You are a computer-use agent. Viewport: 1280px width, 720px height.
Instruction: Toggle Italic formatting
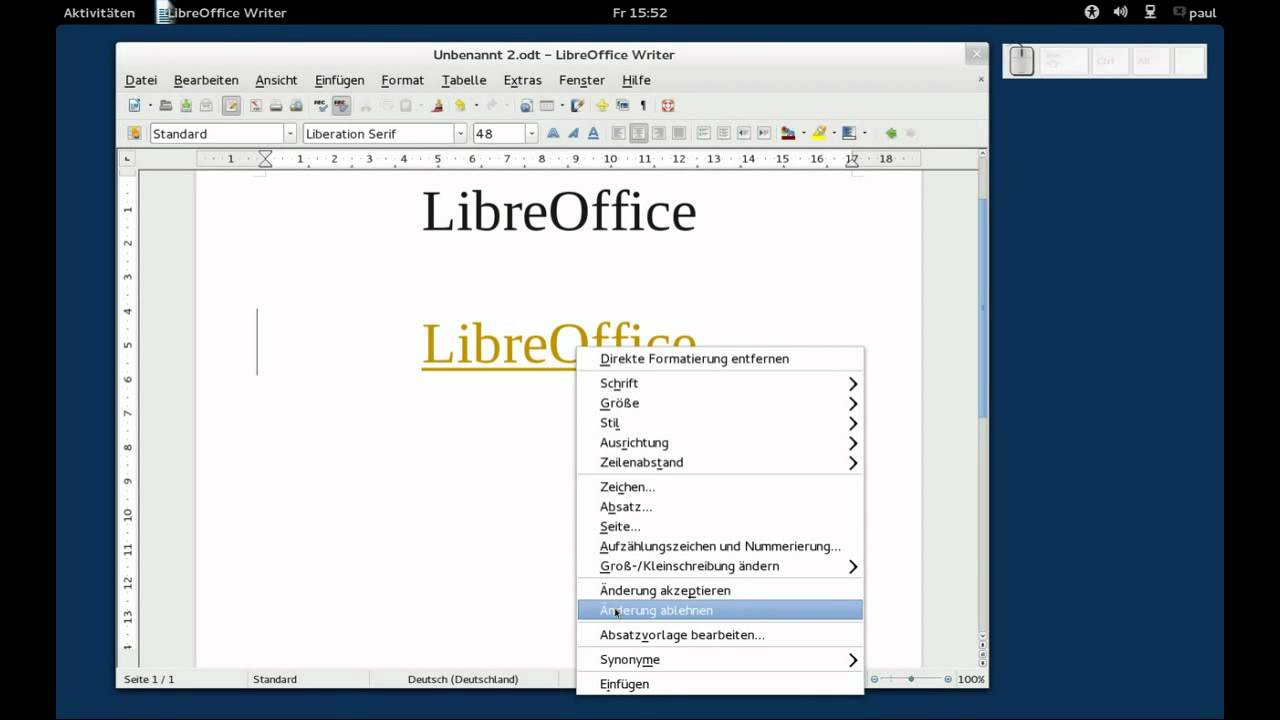pyautogui.click(x=573, y=133)
